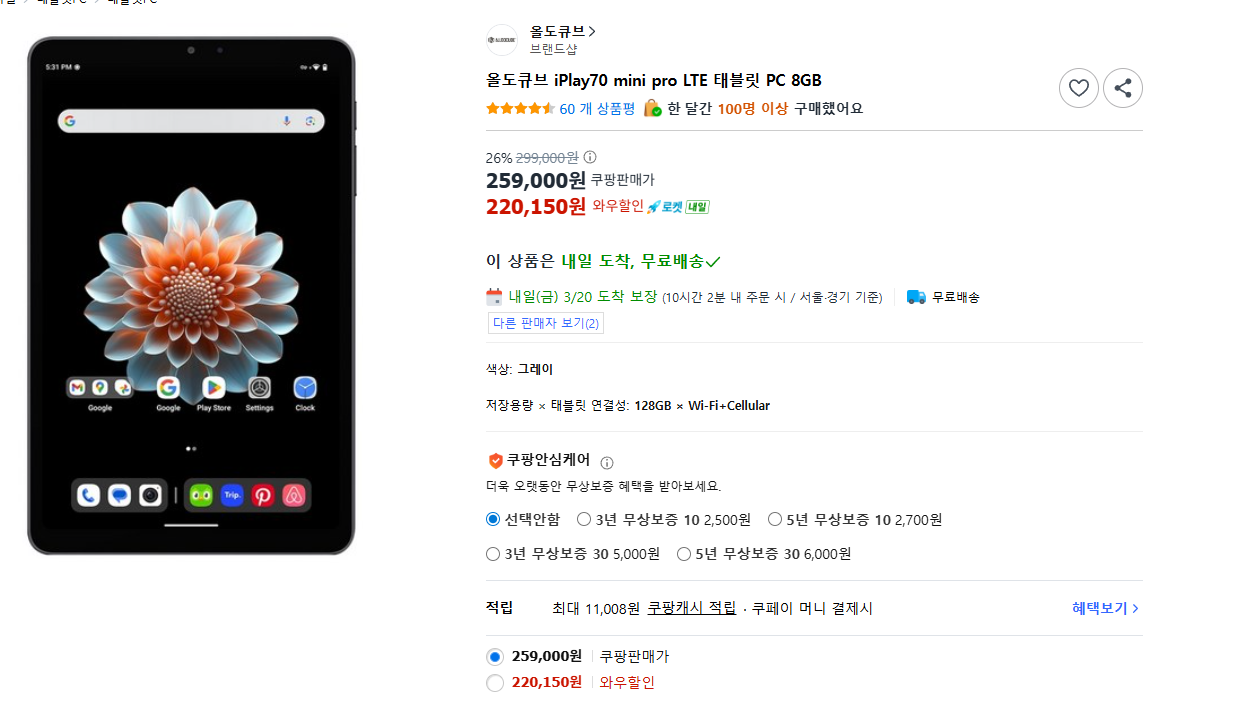Image resolution: width=1233 pixels, height=701 pixels.
Task: Expand 다른 판매자 보기(2) sellers list
Action: click(545, 323)
